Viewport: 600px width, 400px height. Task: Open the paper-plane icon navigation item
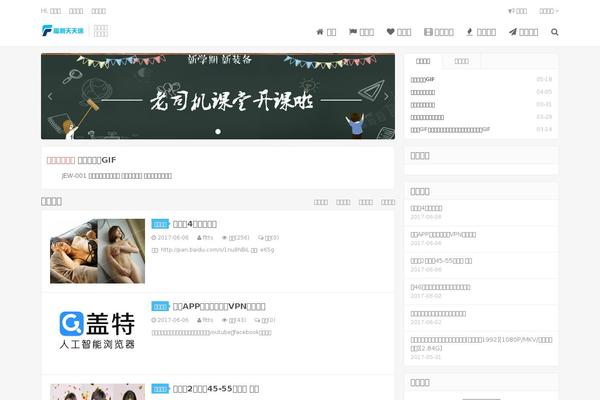click(523, 32)
